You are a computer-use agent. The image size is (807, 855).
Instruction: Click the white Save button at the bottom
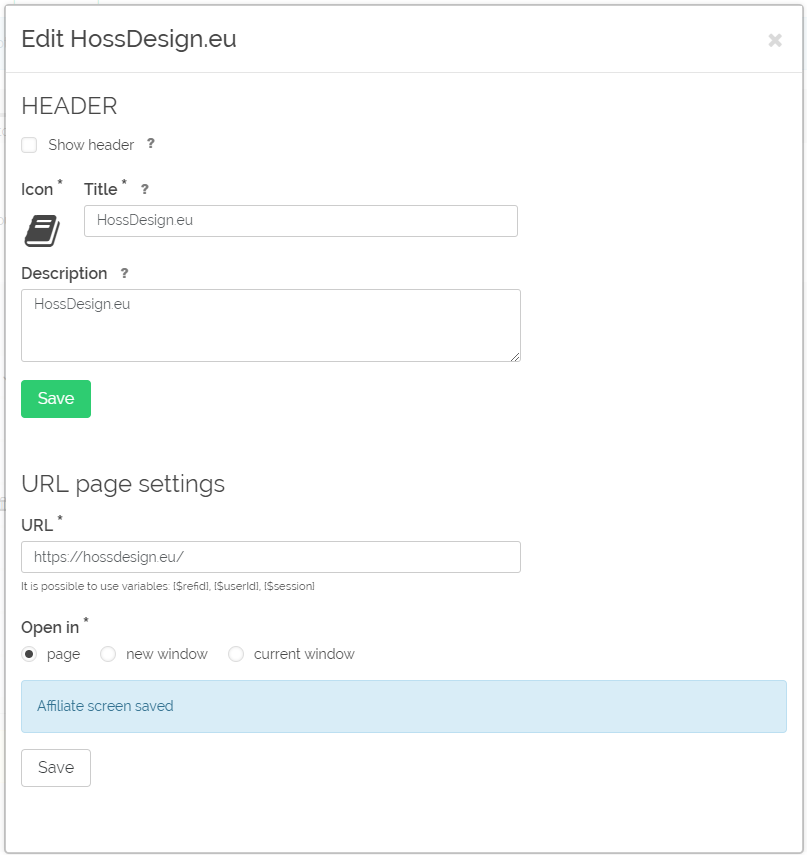(56, 768)
